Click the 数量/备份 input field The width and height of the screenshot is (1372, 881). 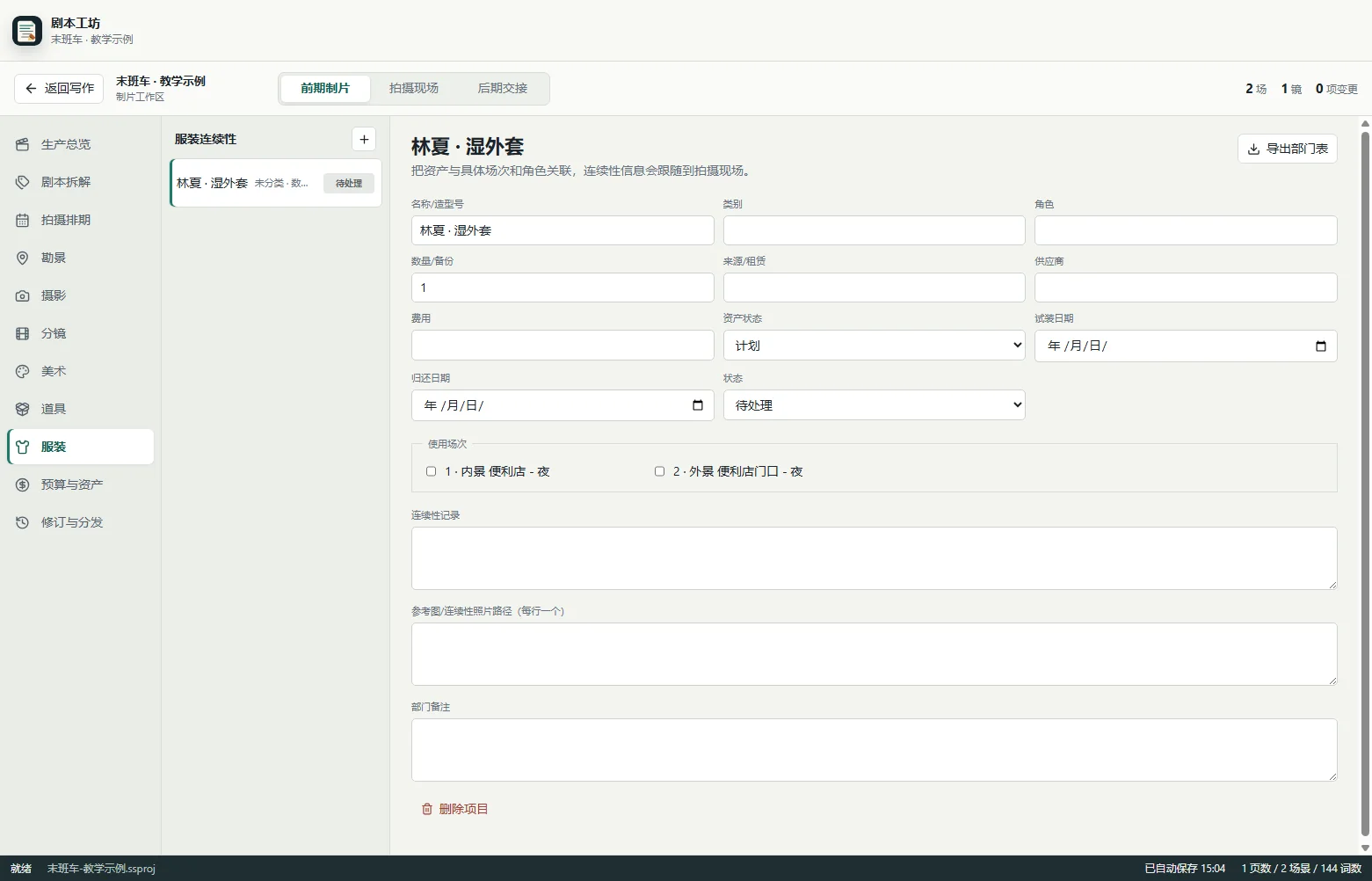point(563,288)
